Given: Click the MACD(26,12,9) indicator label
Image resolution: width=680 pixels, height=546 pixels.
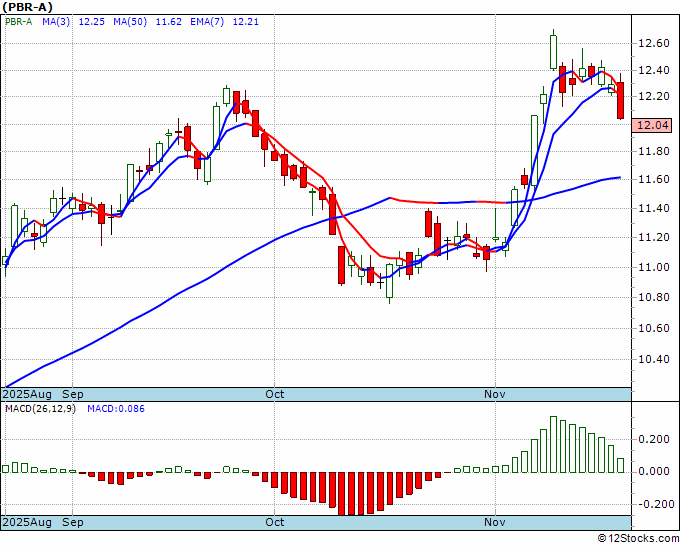Looking at the screenshot, I should pyautogui.click(x=40, y=409).
